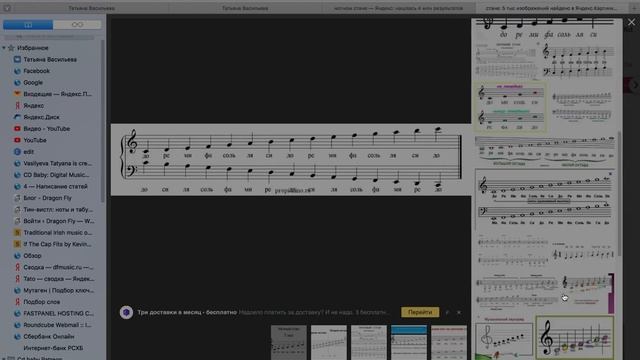Screen dimensions: 640x360
Task: Open the Тато — сводка bookmark icon
Action: (x=17, y=279)
